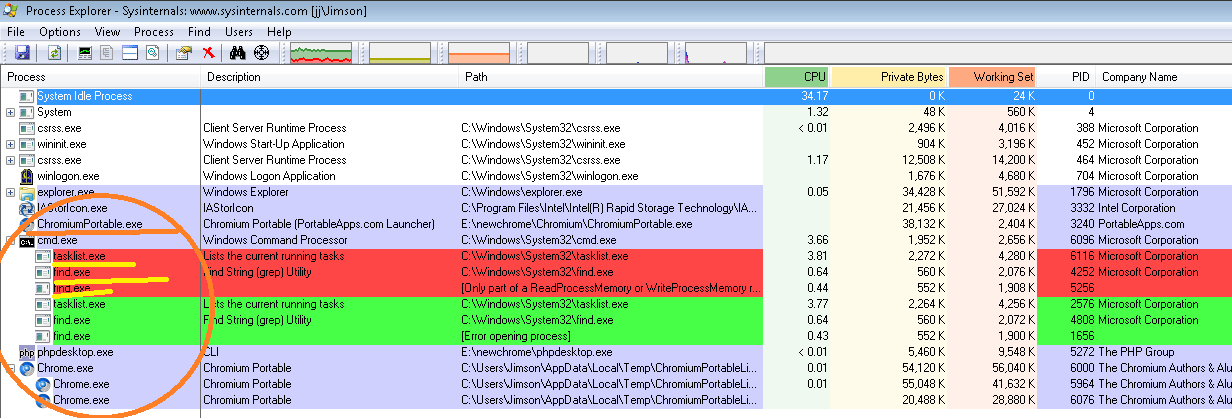
Task: Click the phpdesktop.exe php icon
Action: (27, 352)
